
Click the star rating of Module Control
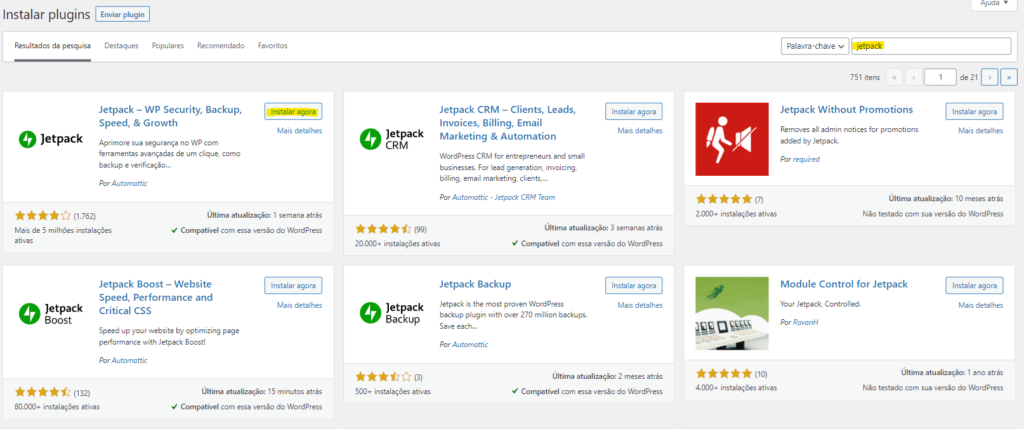724,373
